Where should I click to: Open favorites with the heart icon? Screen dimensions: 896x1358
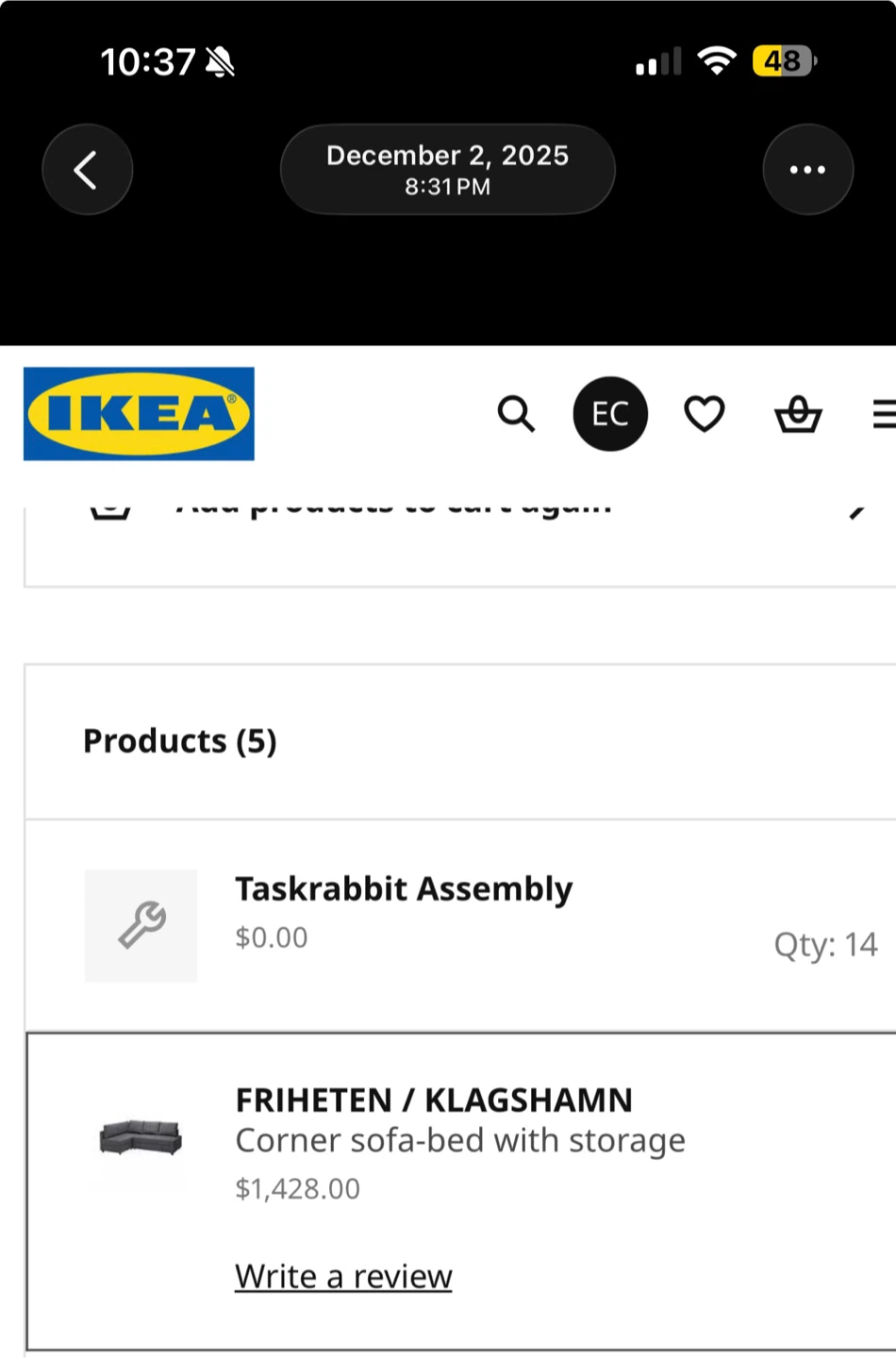coord(705,414)
